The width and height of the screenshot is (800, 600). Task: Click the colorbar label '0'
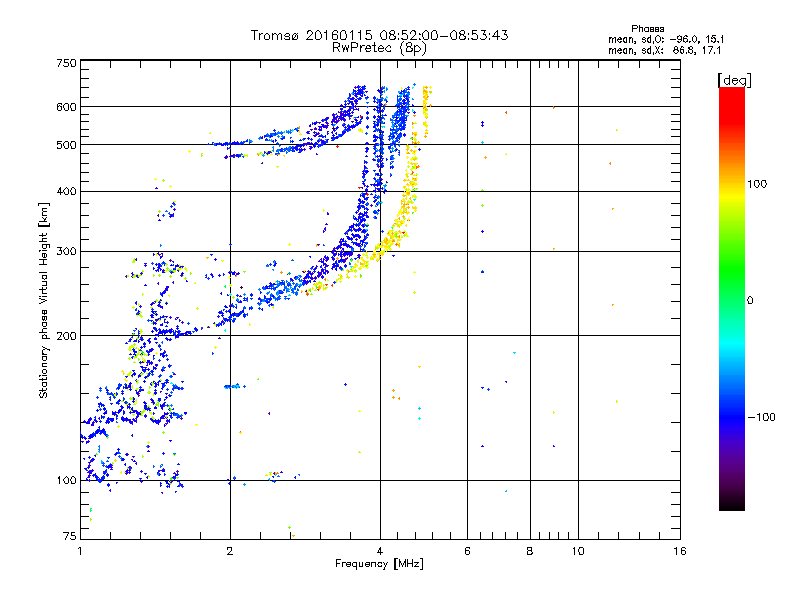pos(750,301)
